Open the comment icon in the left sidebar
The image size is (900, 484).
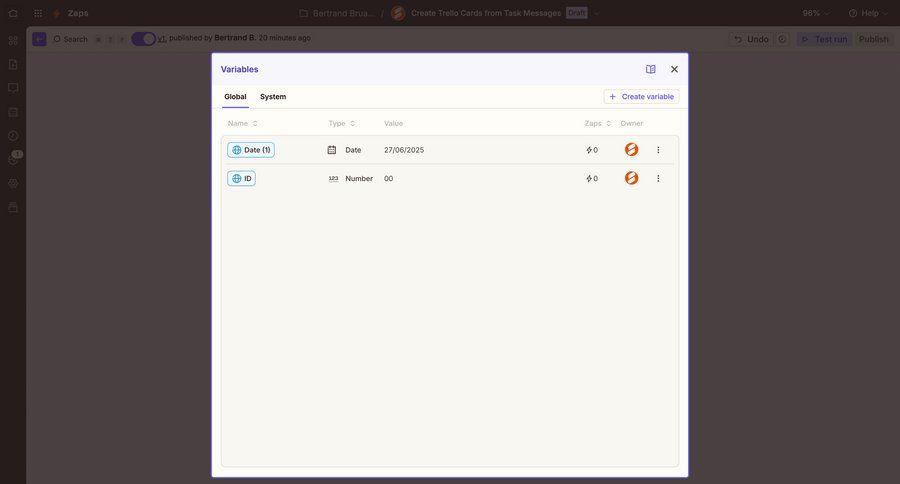pyautogui.click(x=13, y=88)
